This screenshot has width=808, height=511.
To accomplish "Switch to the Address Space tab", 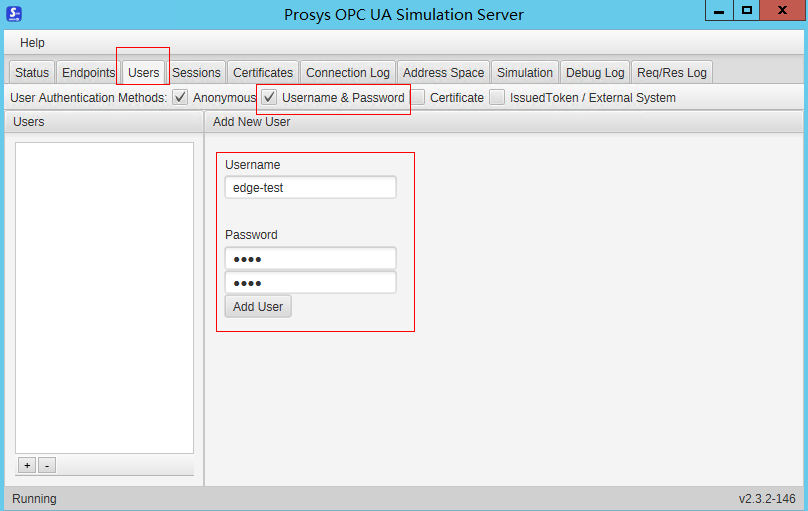I will coord(444,73).
